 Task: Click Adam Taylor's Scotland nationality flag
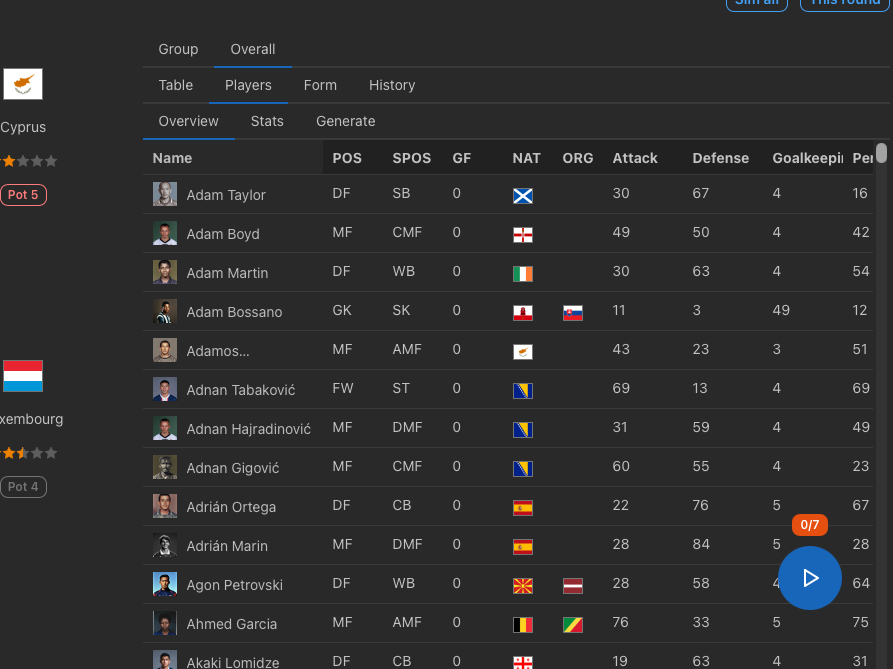click(x=523, y=196)
